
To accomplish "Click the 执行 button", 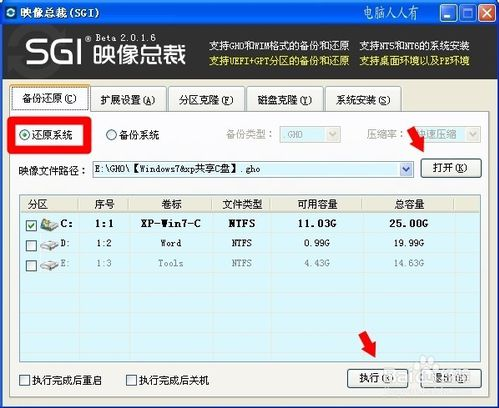I will pos(377,378).
